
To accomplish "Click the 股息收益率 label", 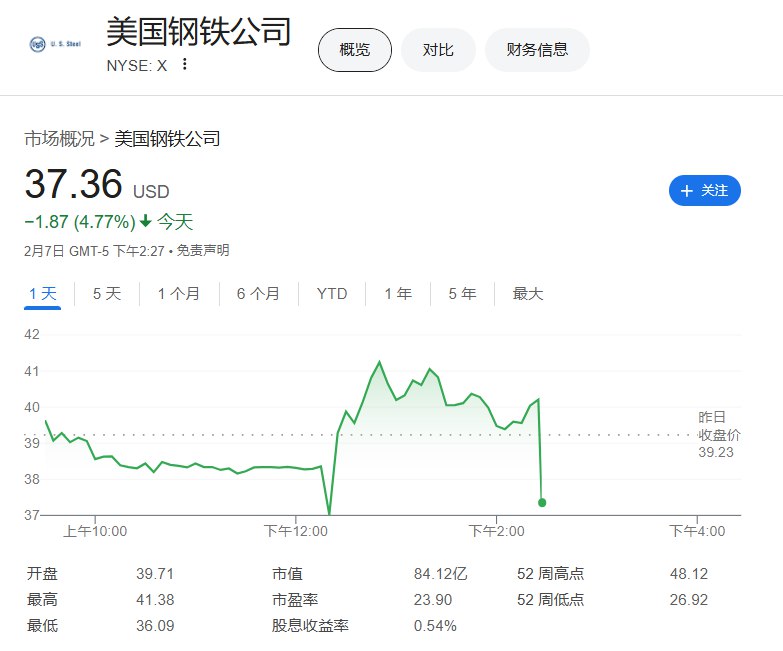I will (x=310, y=626).
